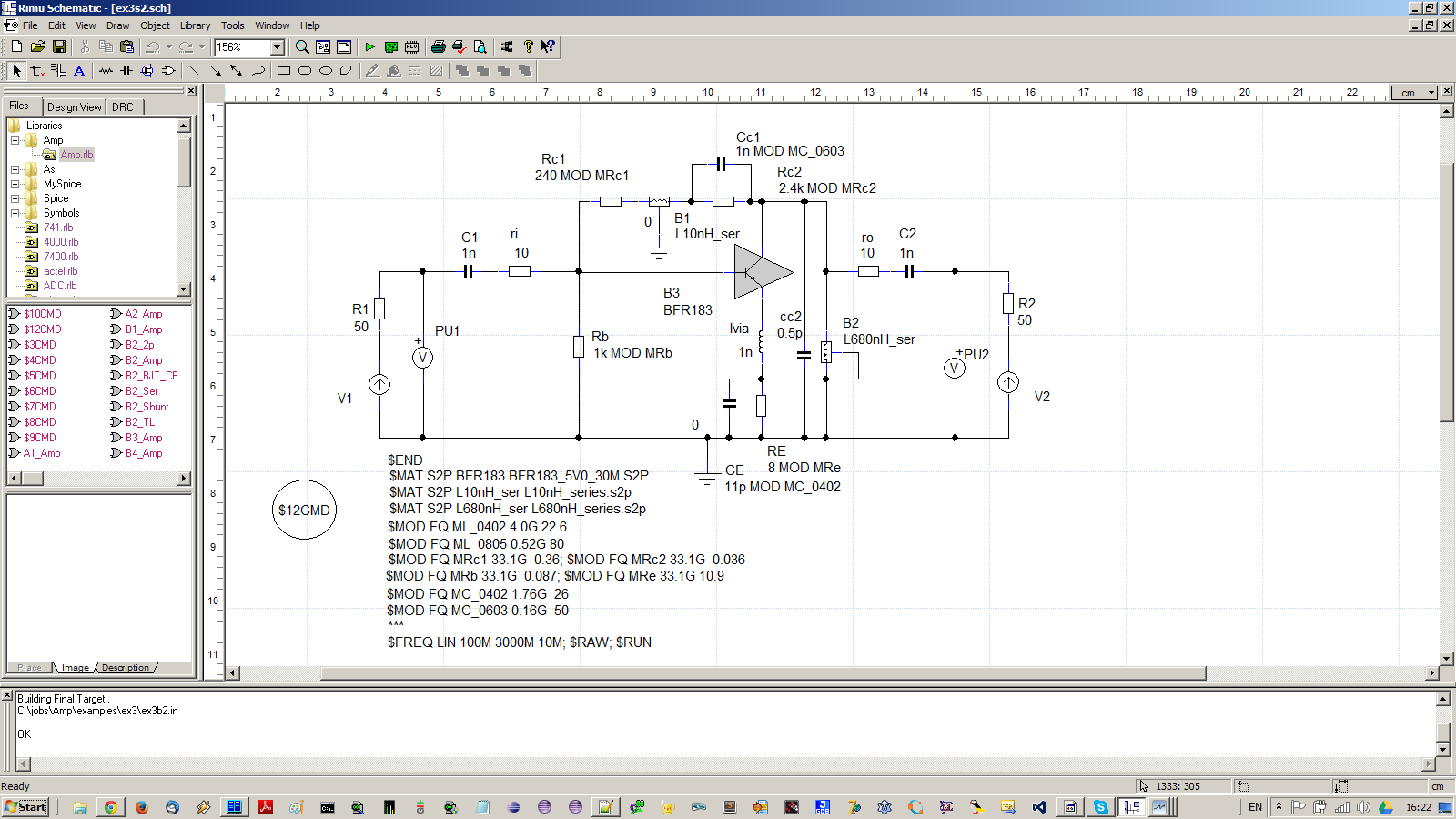Choose the rectangle drawing tool
The width and height of the screenshot is (1456, 819).
pos(284,70)
